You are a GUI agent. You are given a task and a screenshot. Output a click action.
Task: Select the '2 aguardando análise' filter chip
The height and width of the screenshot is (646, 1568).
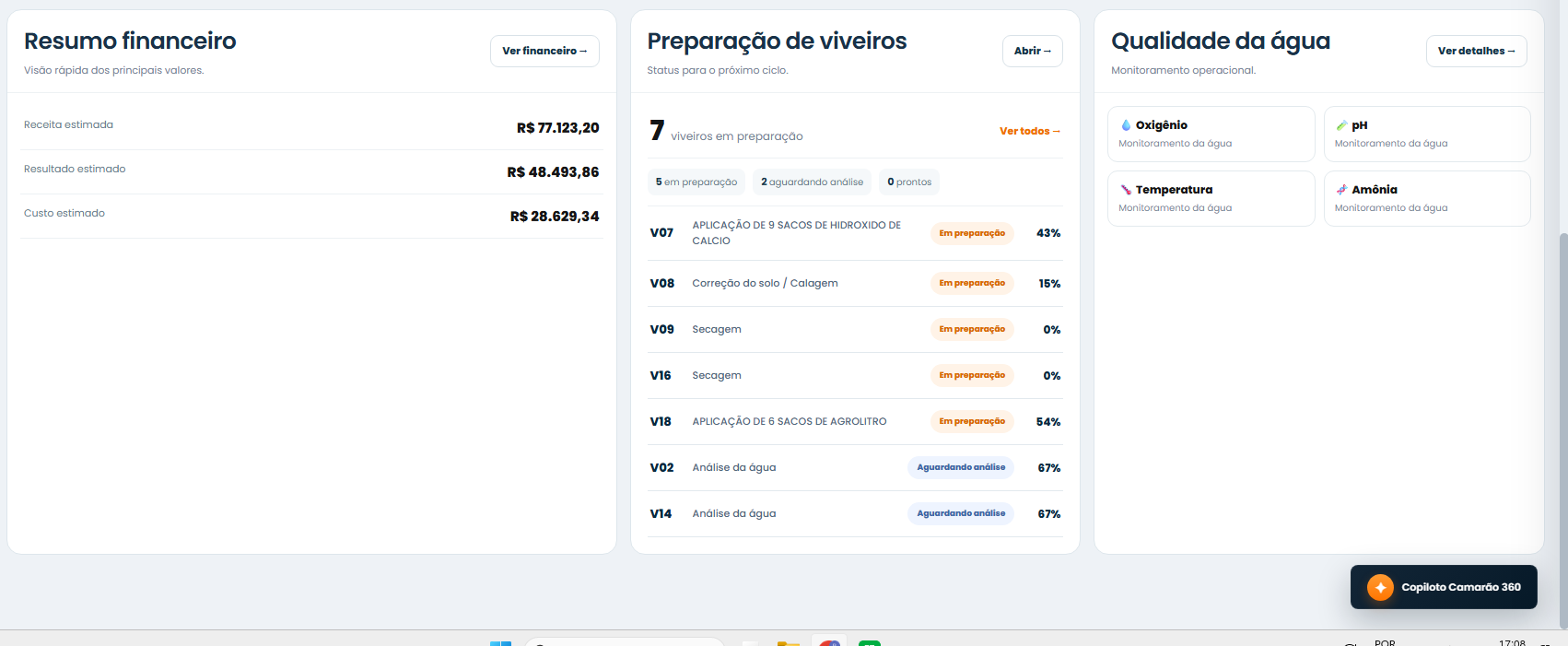tap(812, 182)
